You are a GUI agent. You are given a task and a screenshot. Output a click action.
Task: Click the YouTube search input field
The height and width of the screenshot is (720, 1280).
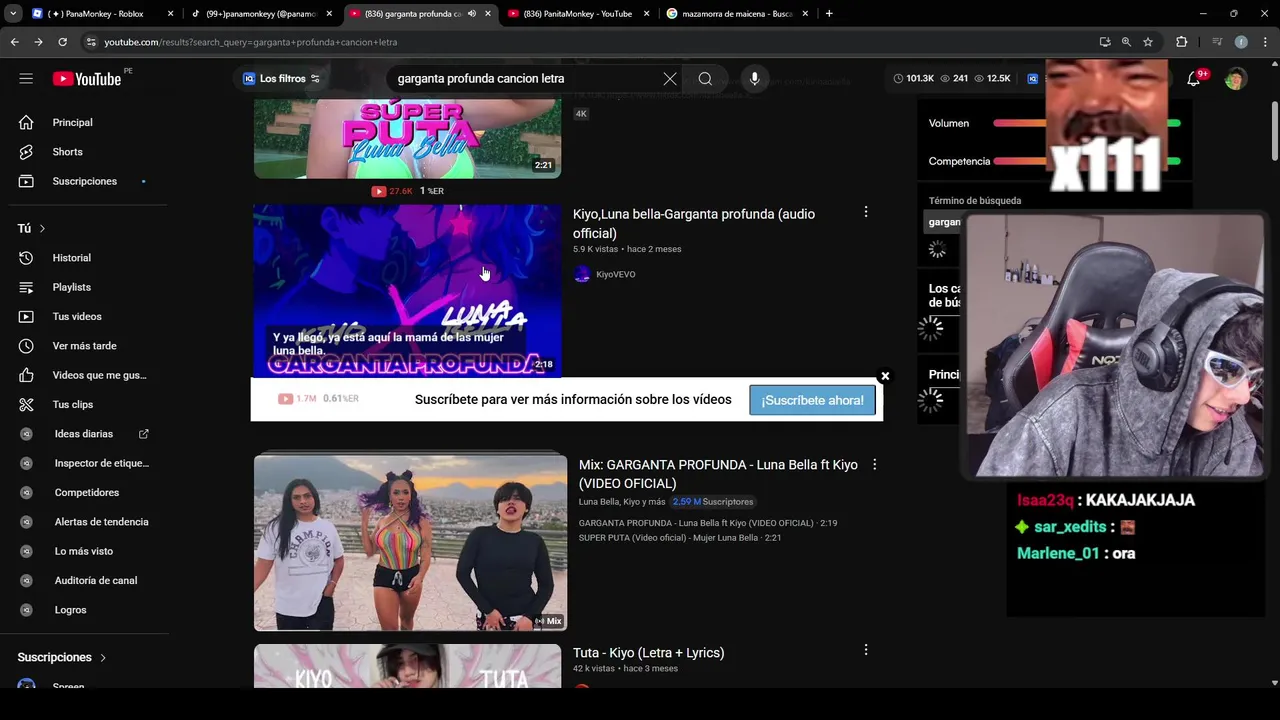(x=525, y=79)
